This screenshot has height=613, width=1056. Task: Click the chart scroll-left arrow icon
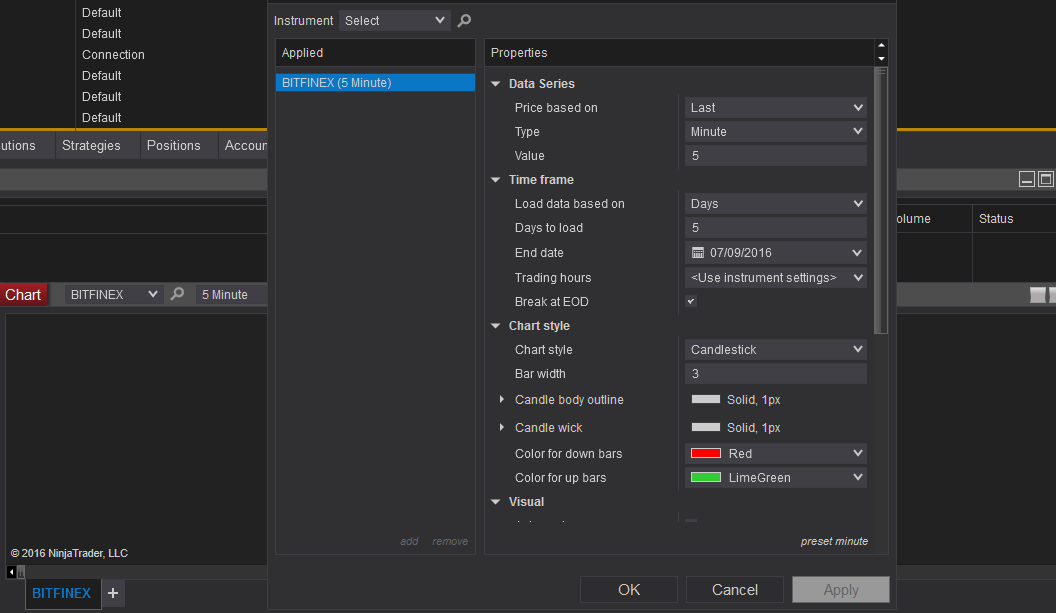tap(11, 572)
